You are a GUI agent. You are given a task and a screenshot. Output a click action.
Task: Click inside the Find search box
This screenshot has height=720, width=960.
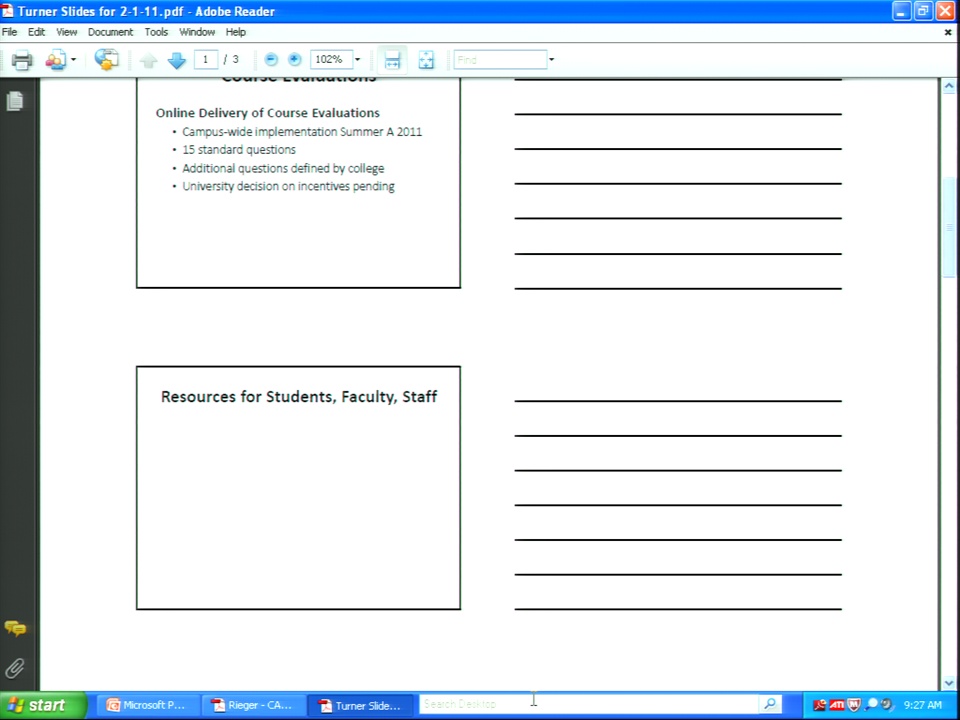point(500,59)
